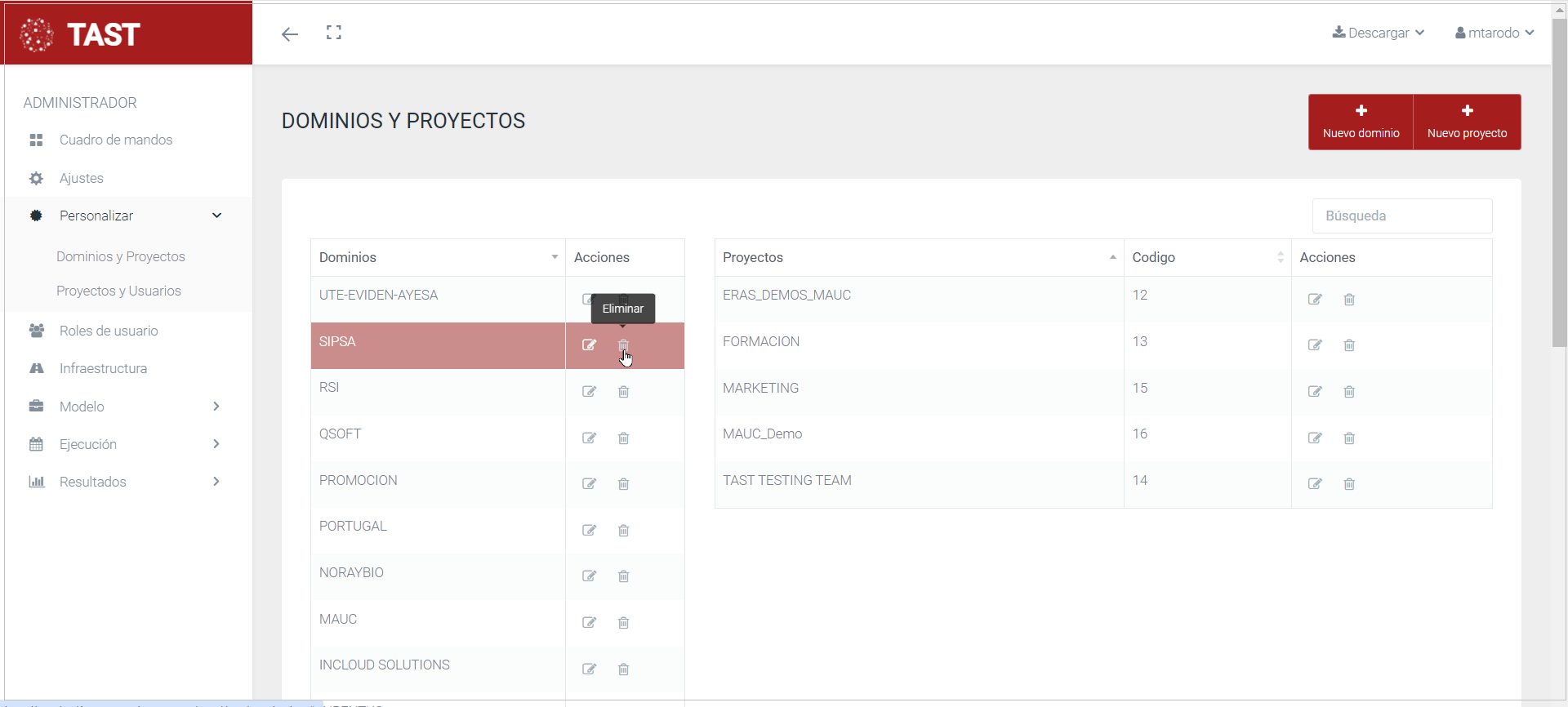The width and height of the screenshot is (1568, 707).
Task: Click the Nuevo dominio button
Action: (1361, 122)
